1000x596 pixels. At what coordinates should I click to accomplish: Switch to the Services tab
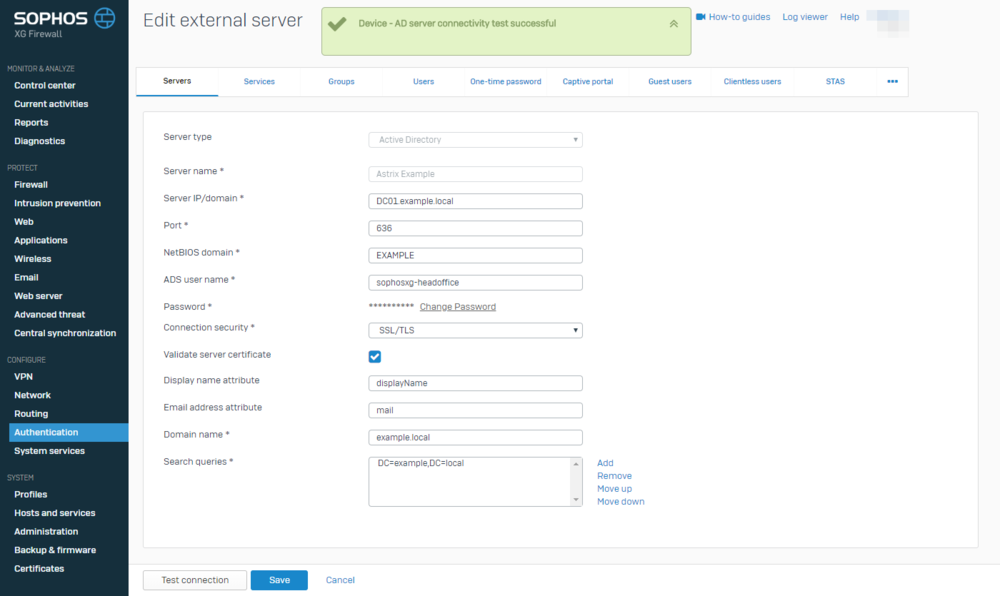click(258, 81)
